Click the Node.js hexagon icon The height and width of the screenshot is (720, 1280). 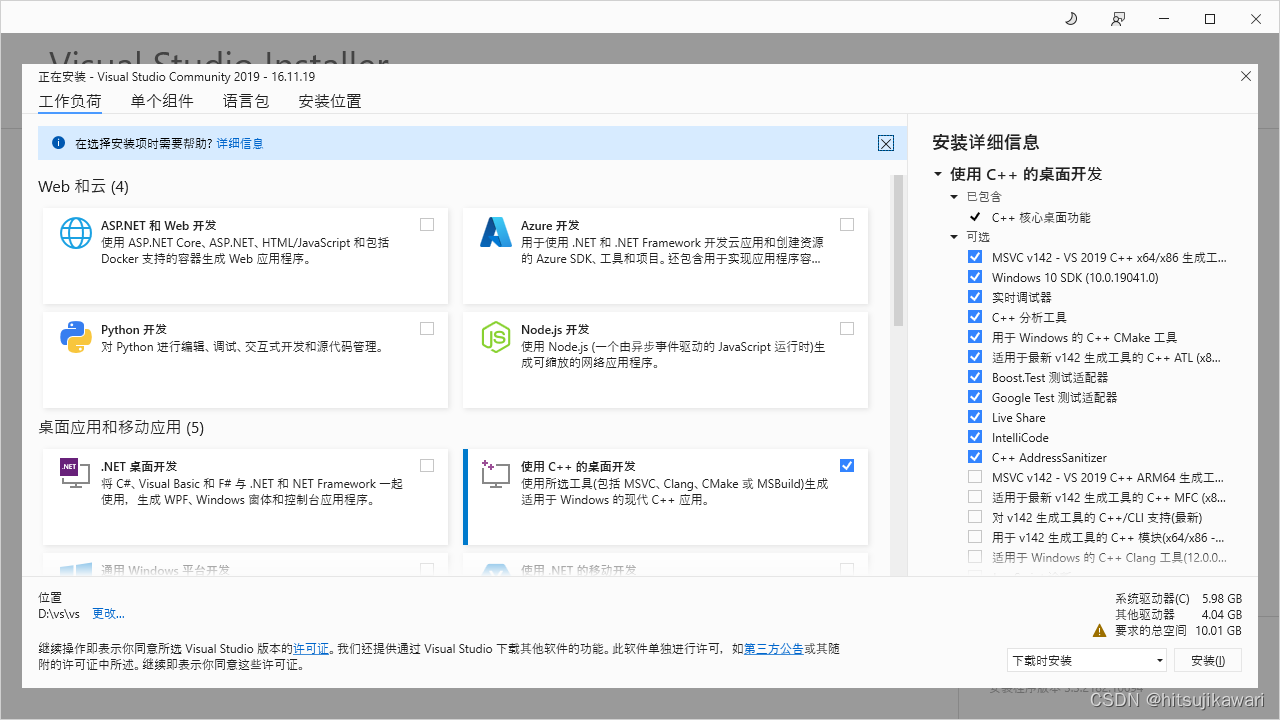pyautogui.click(x=496, y=337)
